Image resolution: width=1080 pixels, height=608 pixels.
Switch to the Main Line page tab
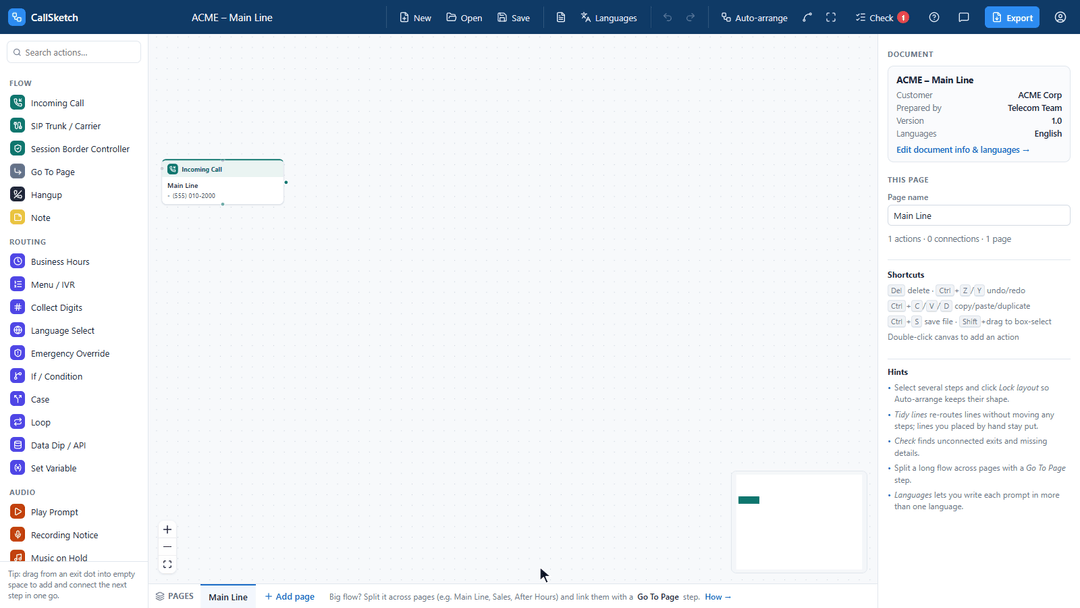pos(228,596)
